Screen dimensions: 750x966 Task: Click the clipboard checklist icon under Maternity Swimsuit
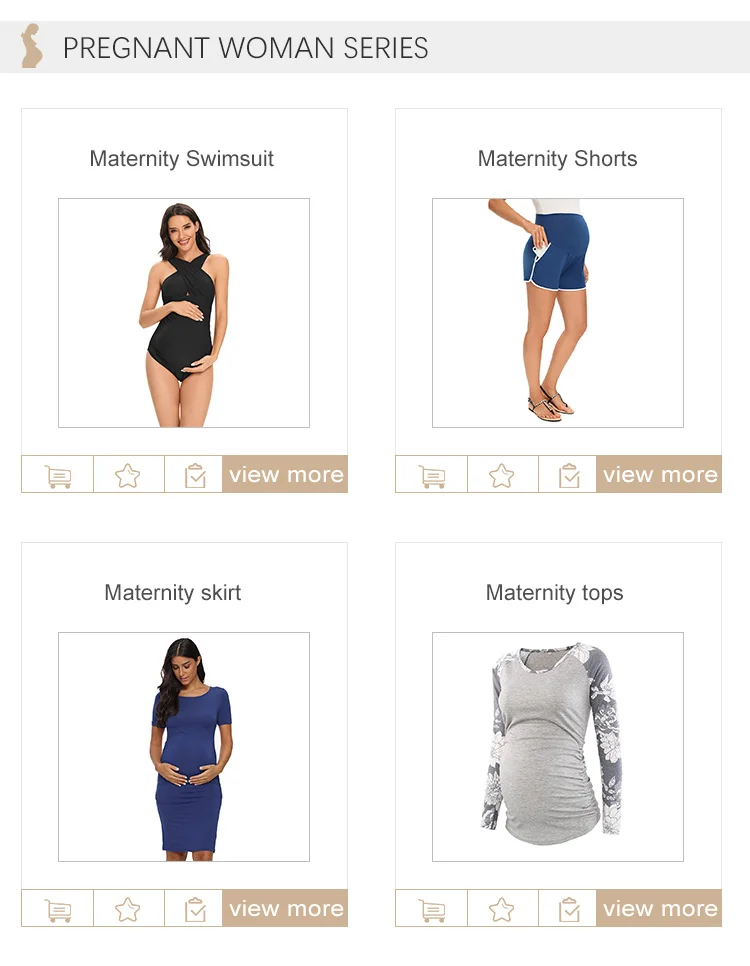195,476
